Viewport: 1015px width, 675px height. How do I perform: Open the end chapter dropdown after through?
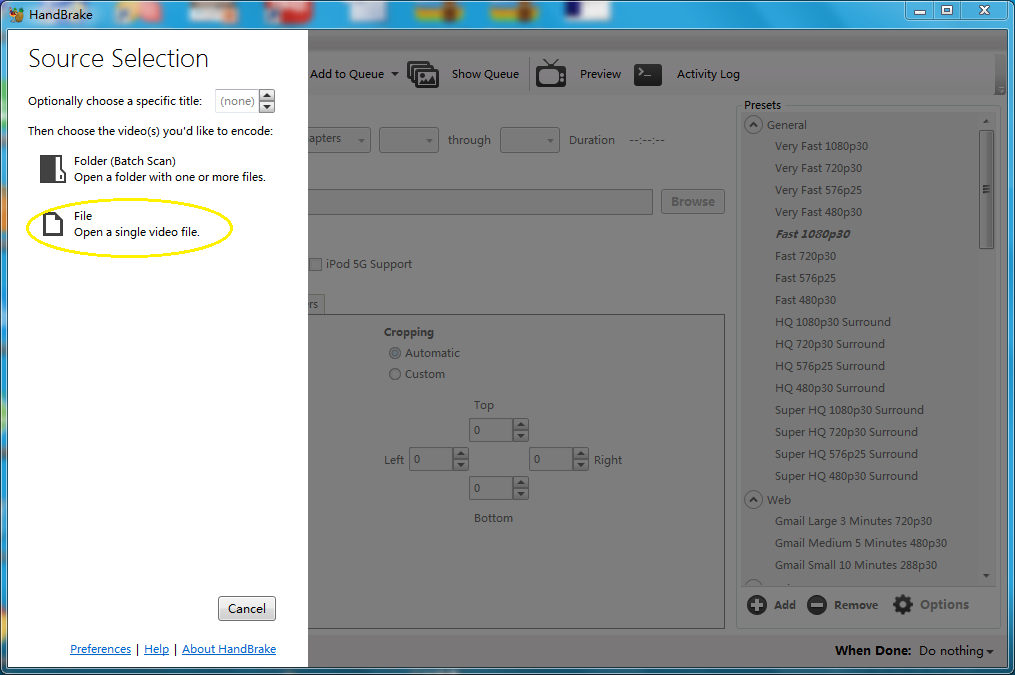[530, 140]
